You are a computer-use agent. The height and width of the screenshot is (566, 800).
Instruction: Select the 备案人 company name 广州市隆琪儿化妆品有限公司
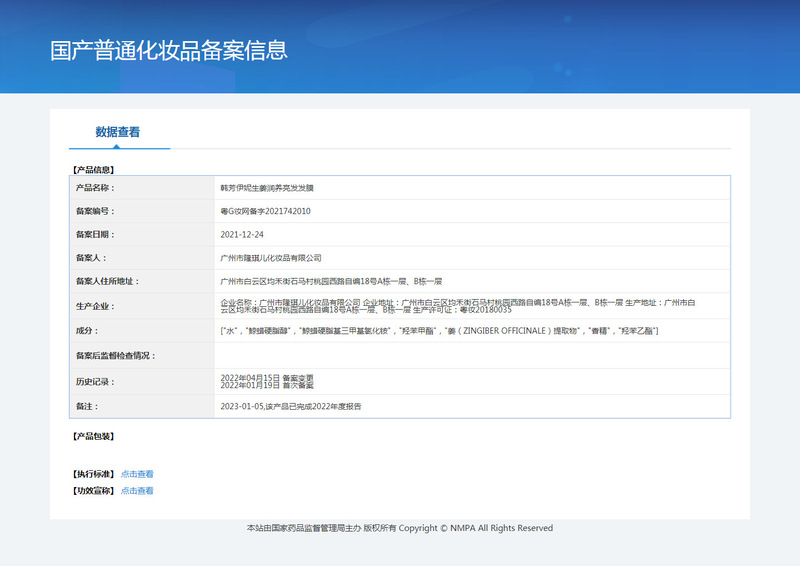tap(271, 258)
